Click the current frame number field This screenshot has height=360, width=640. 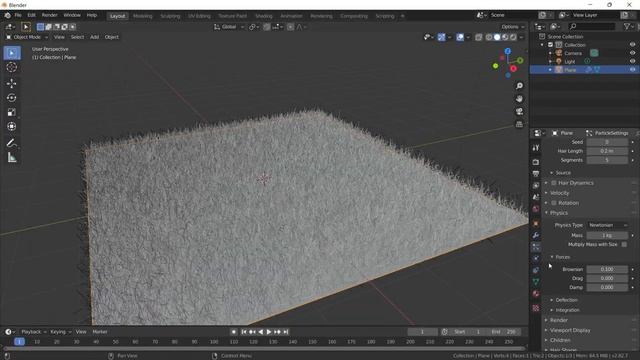pos(422,332)
